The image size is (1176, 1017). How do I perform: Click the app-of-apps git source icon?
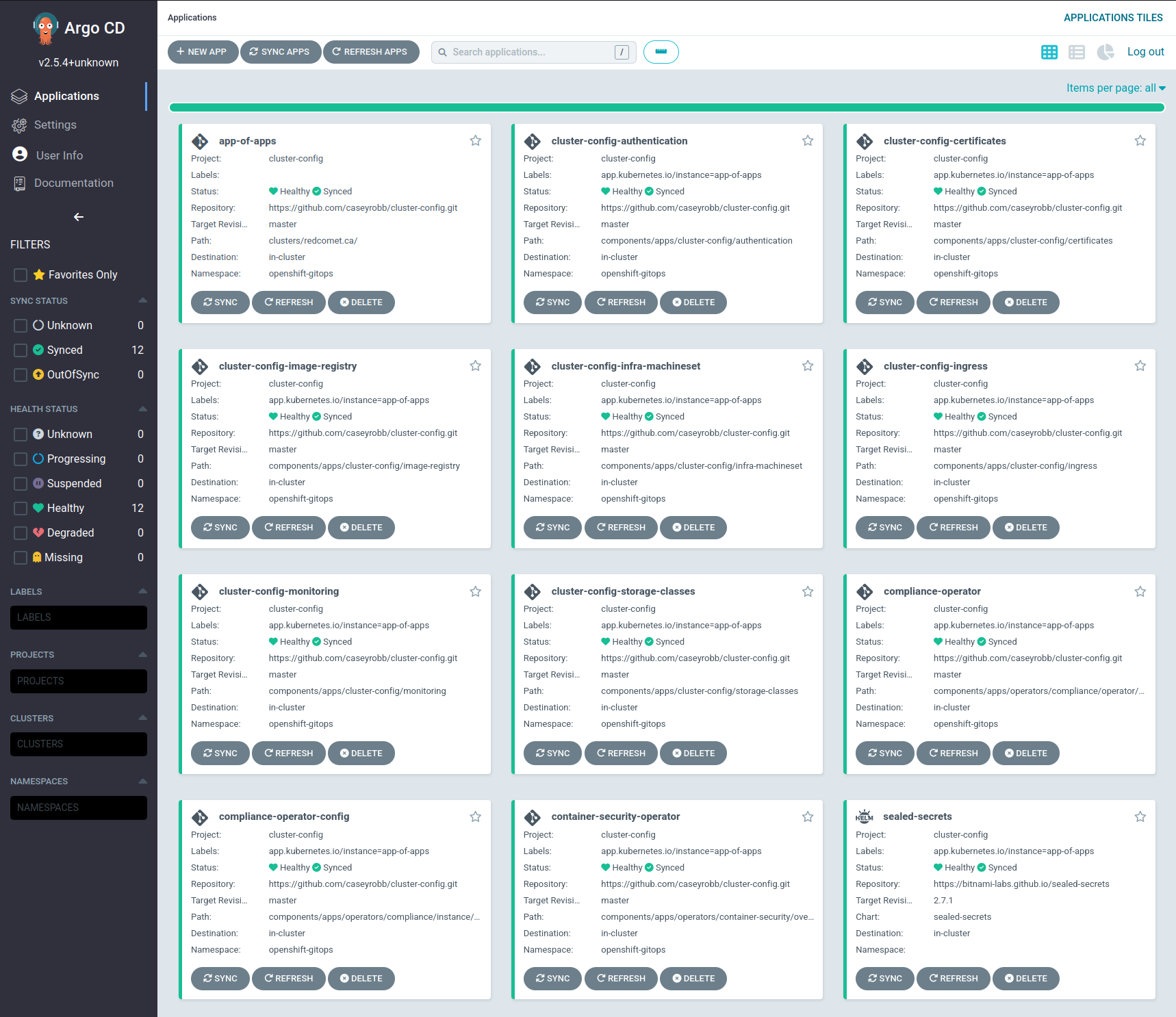200,141
